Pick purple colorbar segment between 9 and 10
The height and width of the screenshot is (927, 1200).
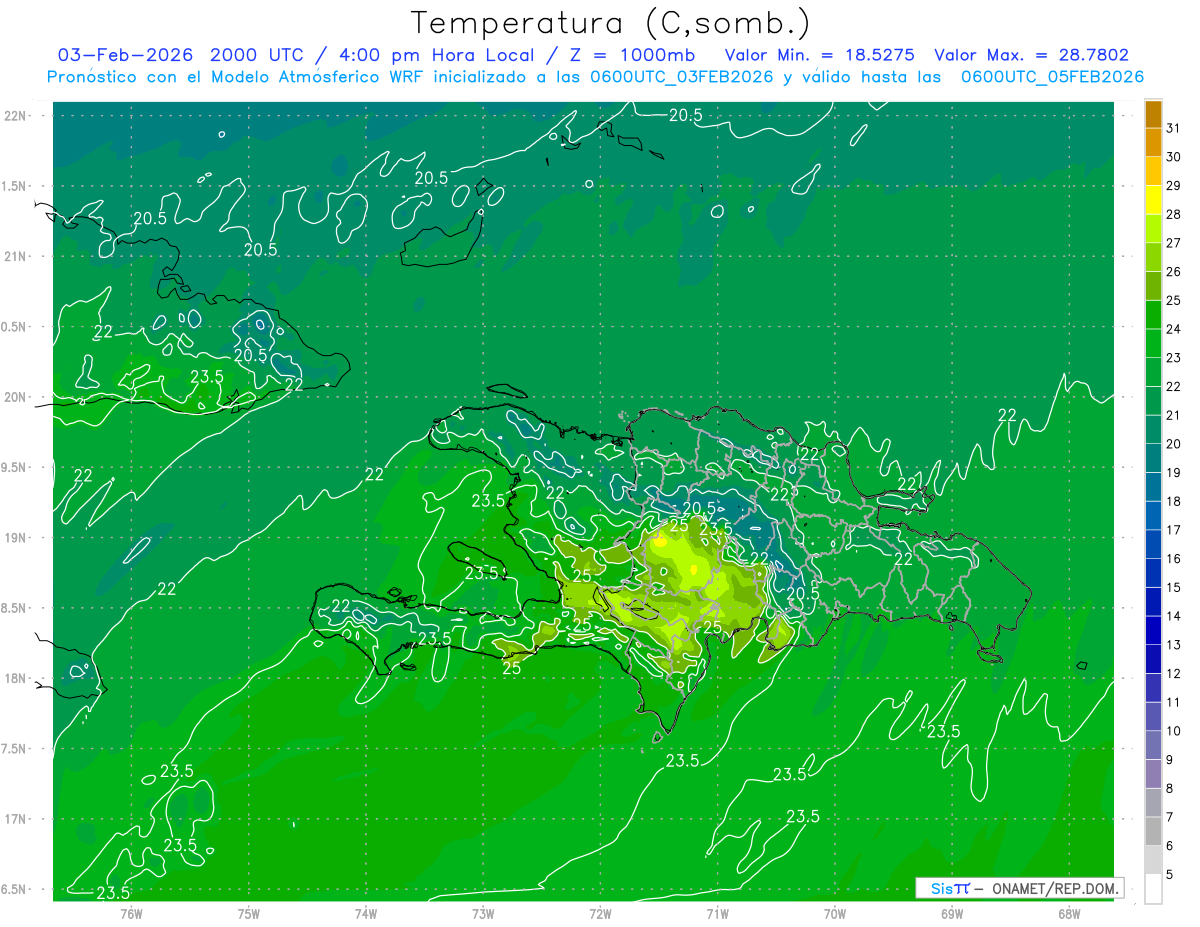(1153, 745)
